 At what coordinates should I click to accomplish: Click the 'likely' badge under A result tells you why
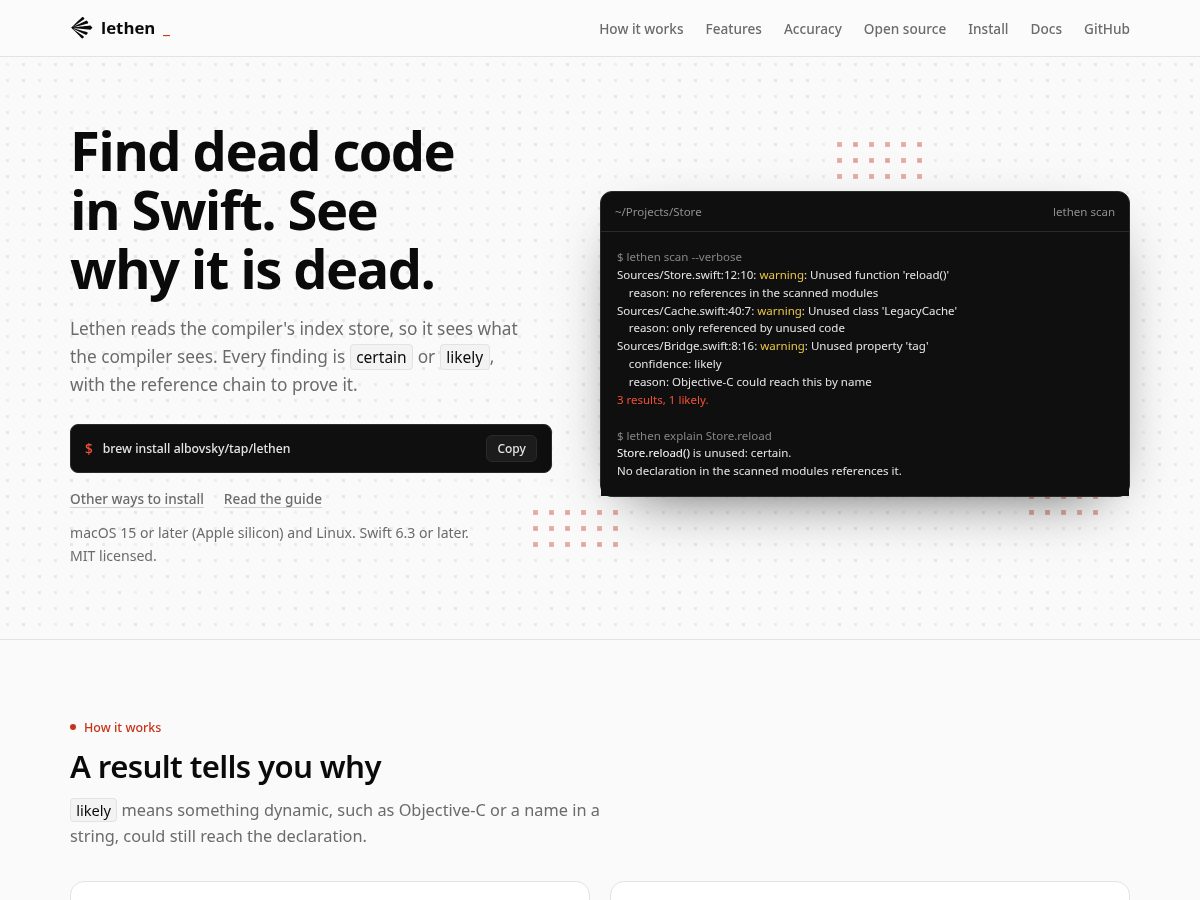coord(93,810)
